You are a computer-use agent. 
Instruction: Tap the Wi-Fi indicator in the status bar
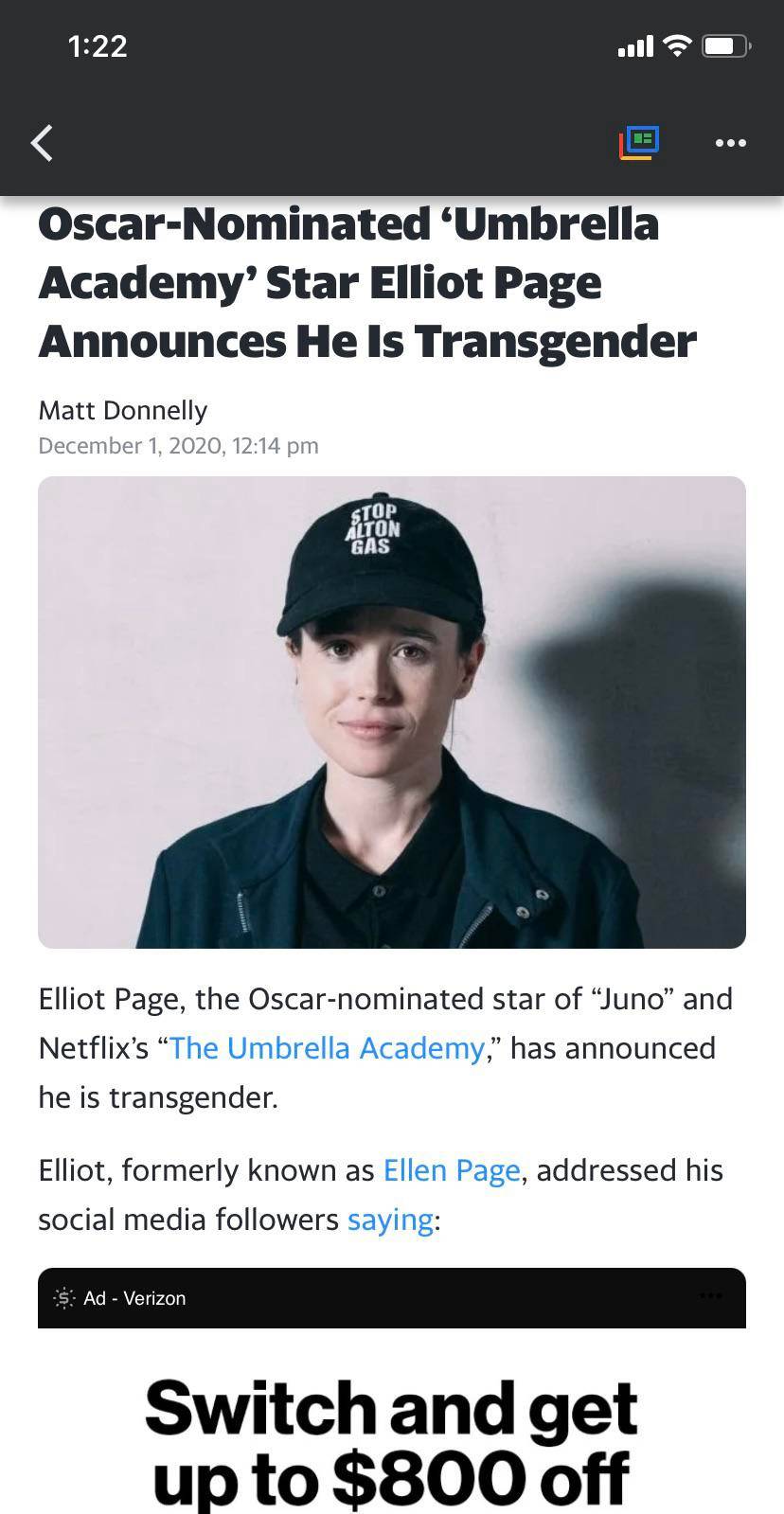(x=676, y=45)
